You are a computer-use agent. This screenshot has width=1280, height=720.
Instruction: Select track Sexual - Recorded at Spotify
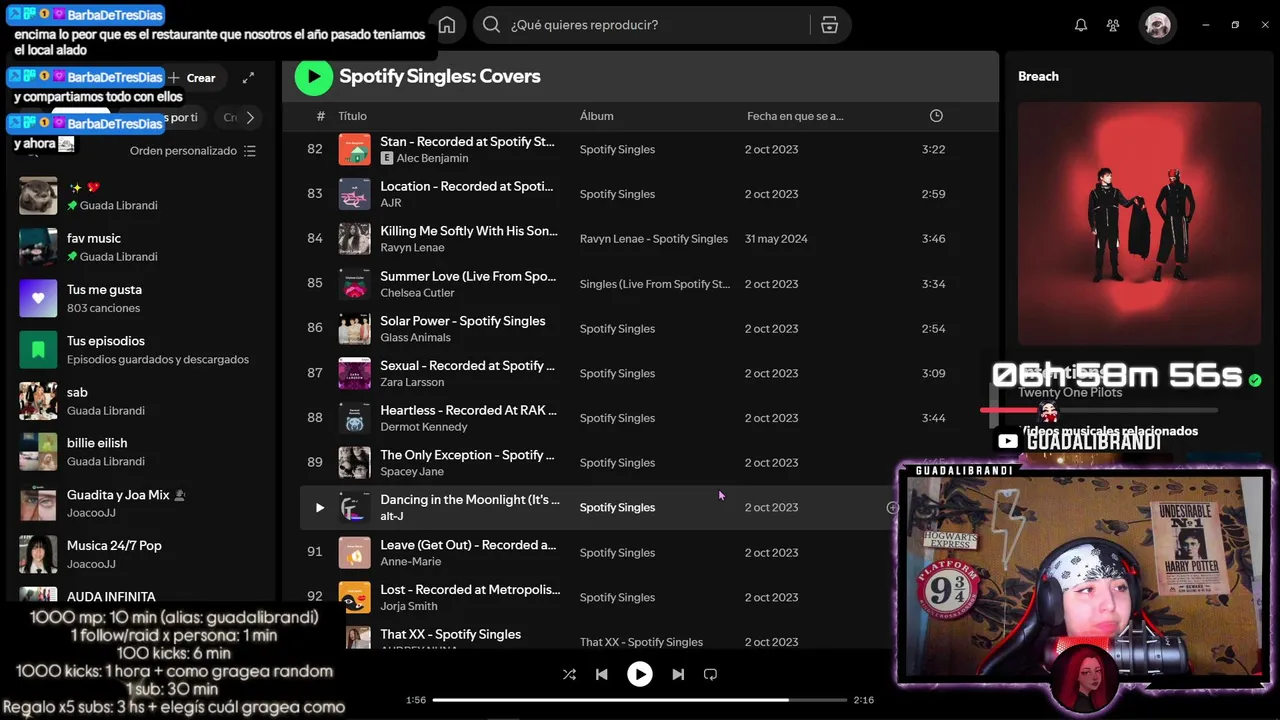click(x=467, y=366)
